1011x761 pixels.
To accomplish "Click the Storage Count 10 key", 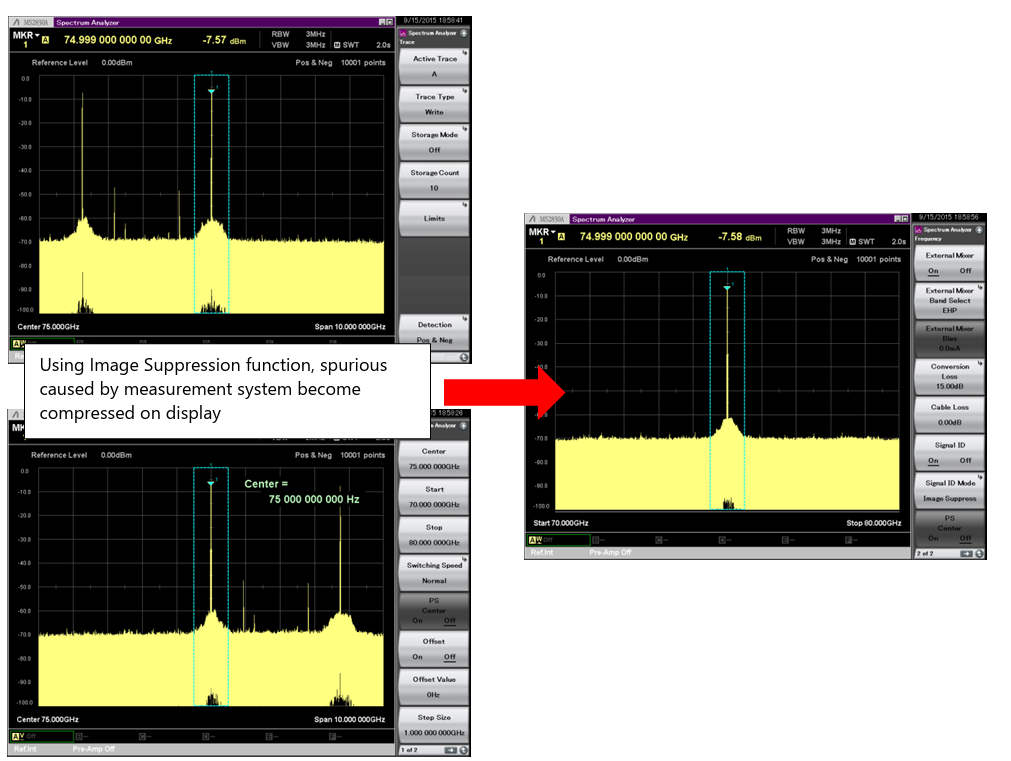I will point(433,180).
